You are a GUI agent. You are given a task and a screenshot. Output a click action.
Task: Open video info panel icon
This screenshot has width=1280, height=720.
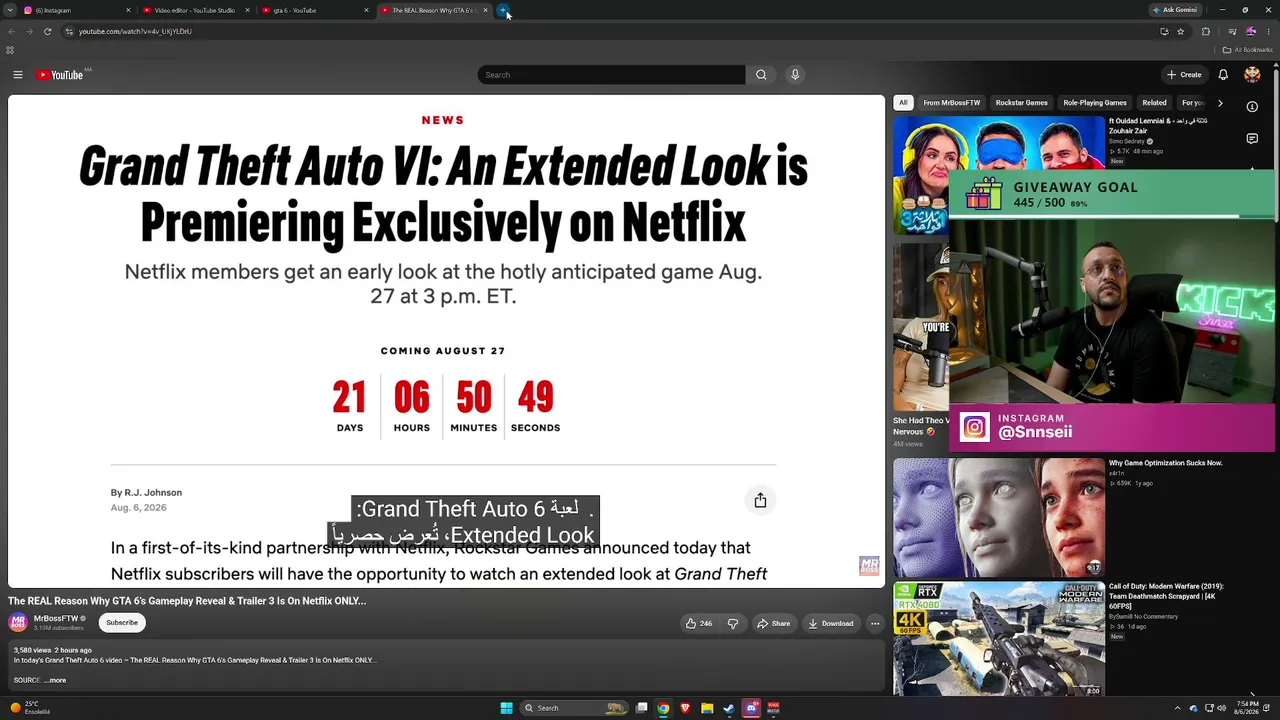tap(1252, 106)
